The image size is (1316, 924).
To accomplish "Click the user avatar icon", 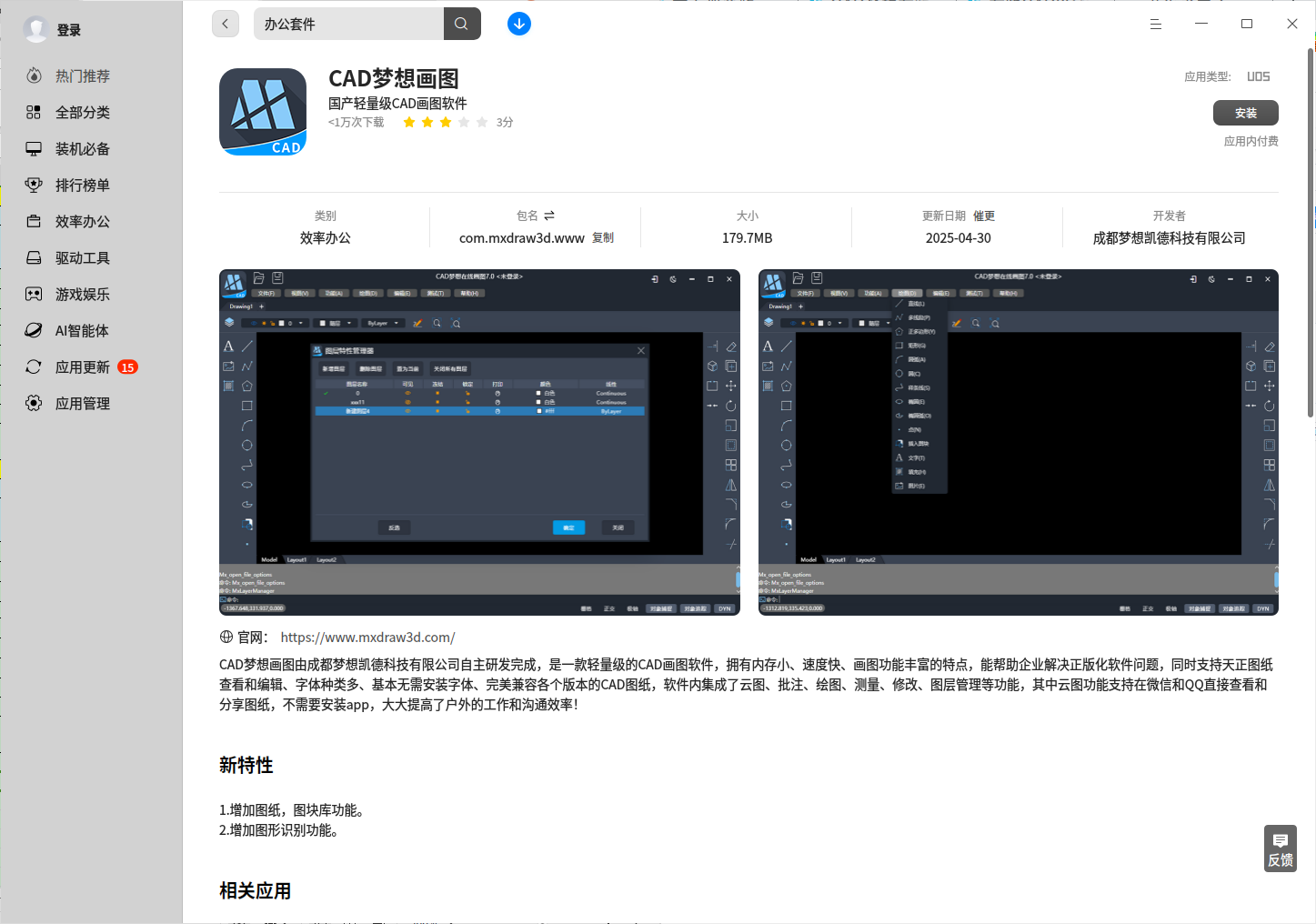I will pyautogui.click(x=36, y=29).
